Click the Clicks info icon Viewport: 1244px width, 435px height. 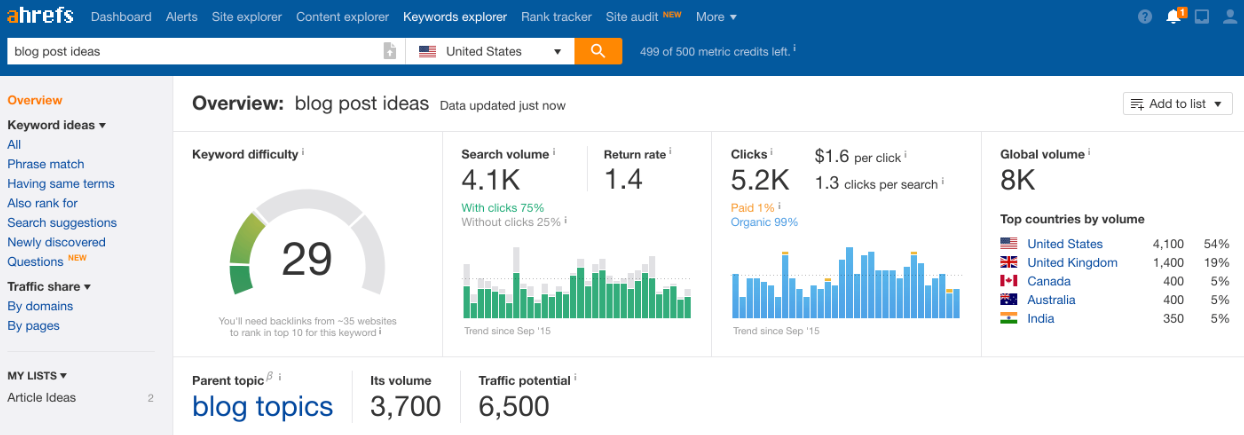pyautogui.click(x=772, y=152)
